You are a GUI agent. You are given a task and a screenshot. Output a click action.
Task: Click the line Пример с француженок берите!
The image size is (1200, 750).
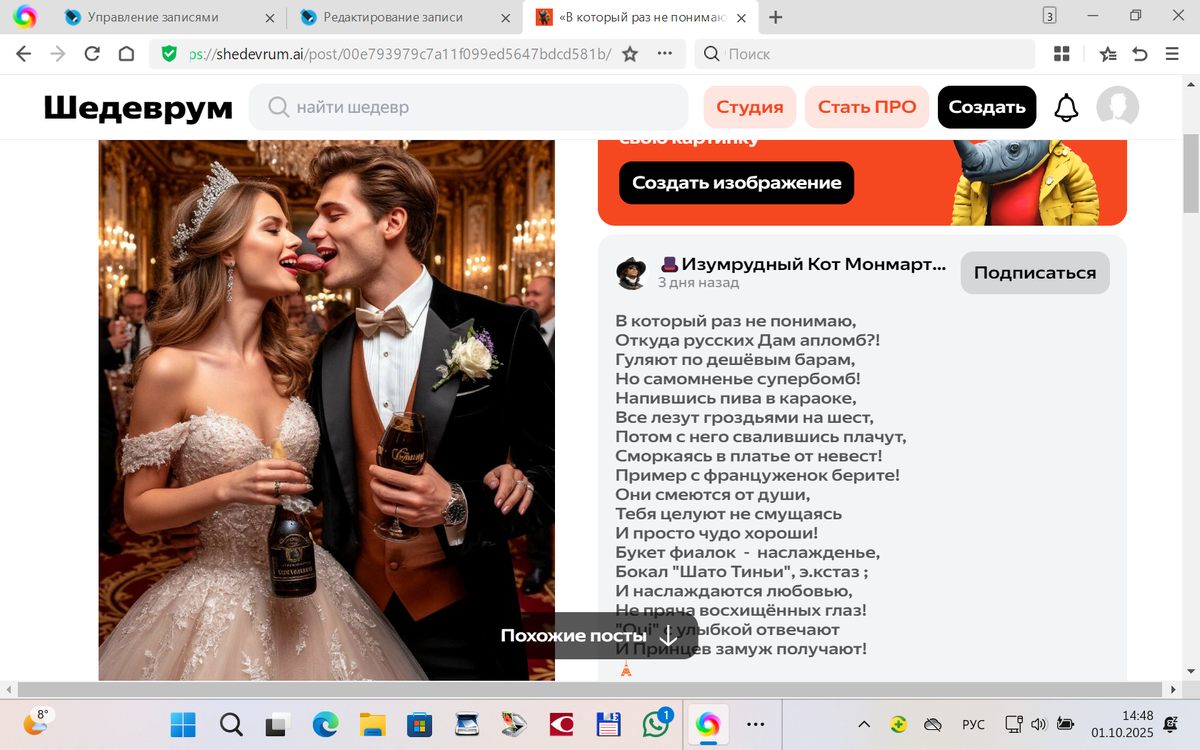point(757,475)
